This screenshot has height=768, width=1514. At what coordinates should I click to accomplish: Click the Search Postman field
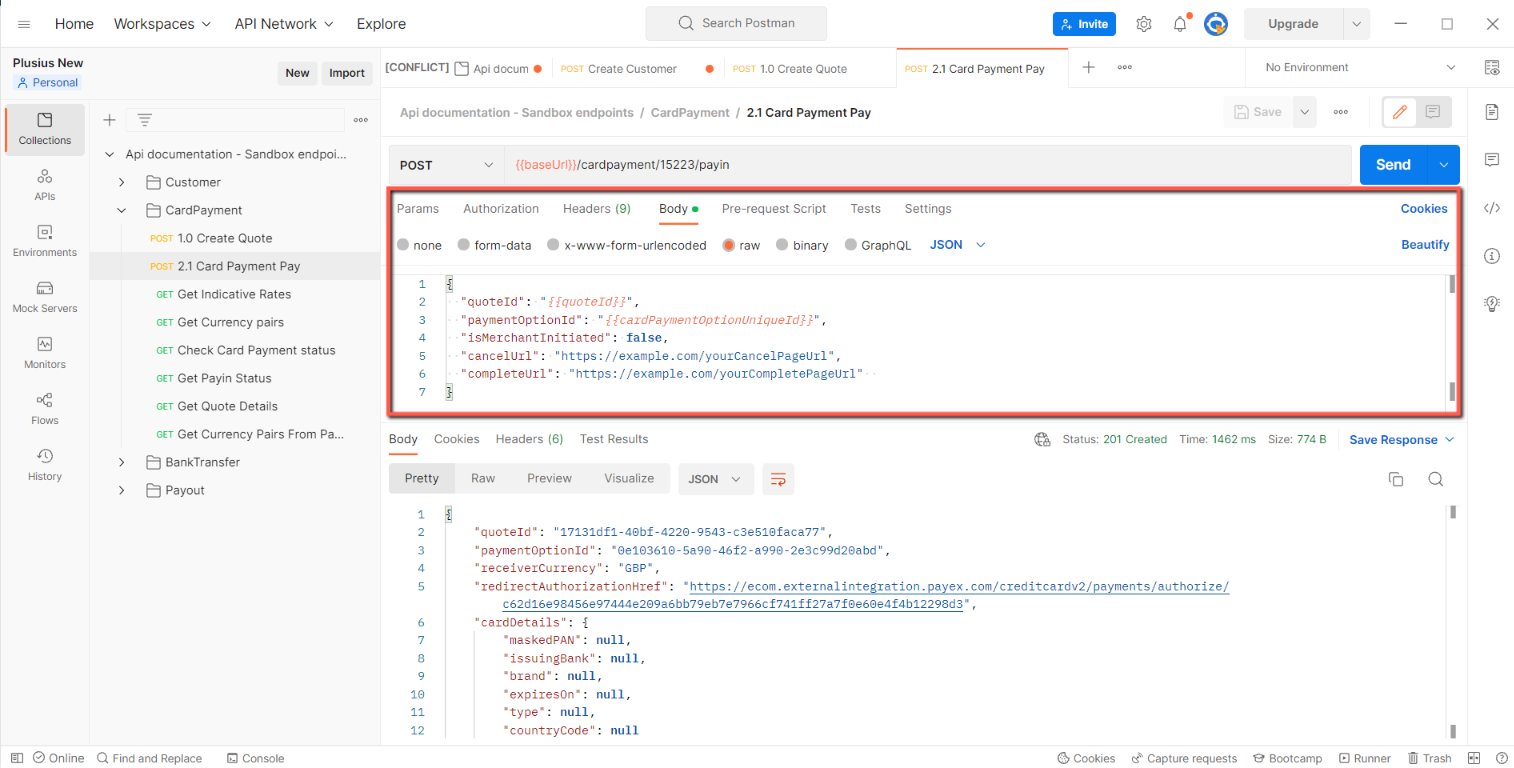736,23
